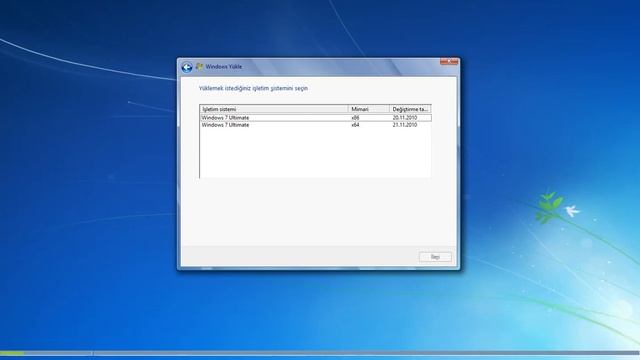Click the Windows Yükle setup icon
This screenshot has width=640, height=360.
point(199,66)
